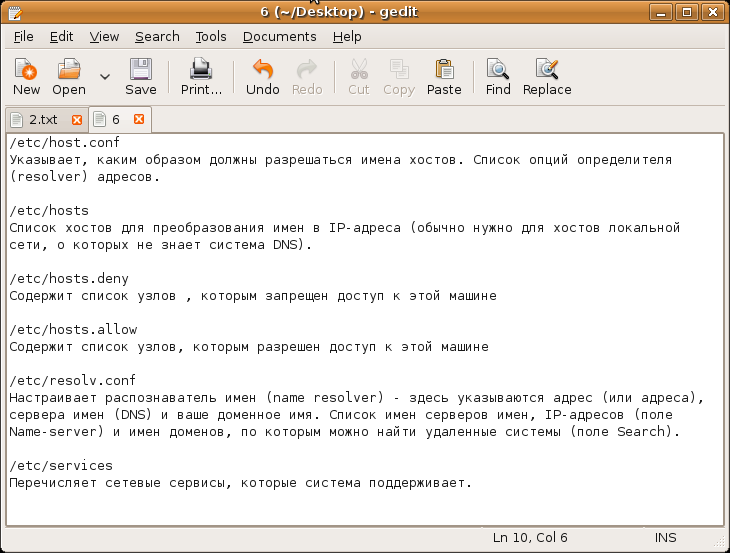Switch to the 2.txt tab
The height and width of the screenshot is (553, 730).
[x=43, y=120]
